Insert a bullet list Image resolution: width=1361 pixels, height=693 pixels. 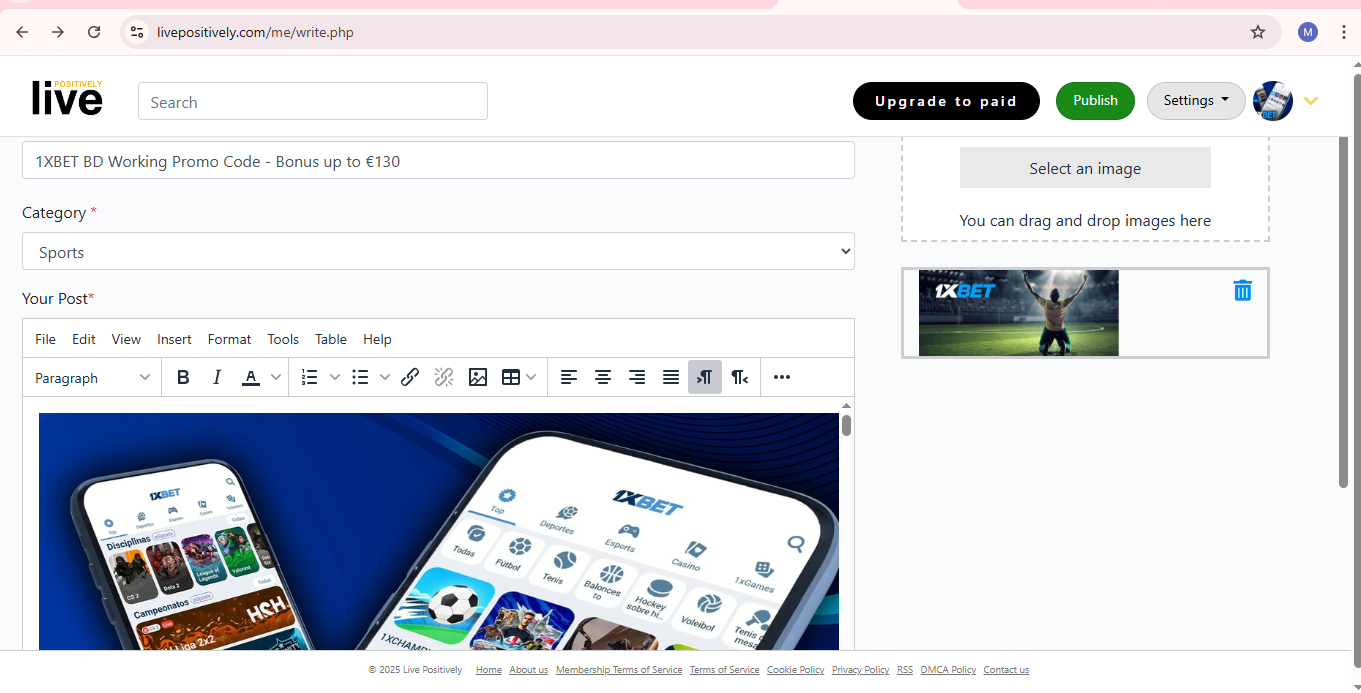coord(360,377)
